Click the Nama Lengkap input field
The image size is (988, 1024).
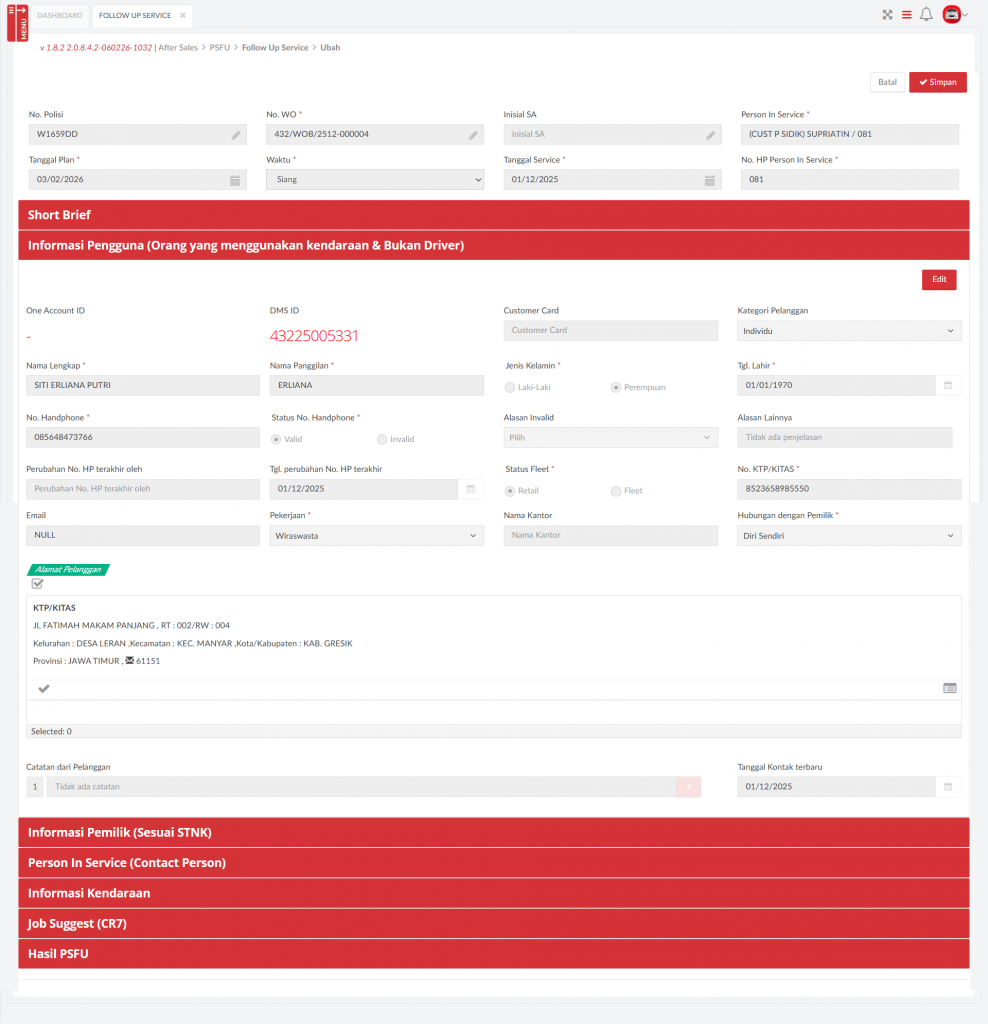click(x=143, y=386)
